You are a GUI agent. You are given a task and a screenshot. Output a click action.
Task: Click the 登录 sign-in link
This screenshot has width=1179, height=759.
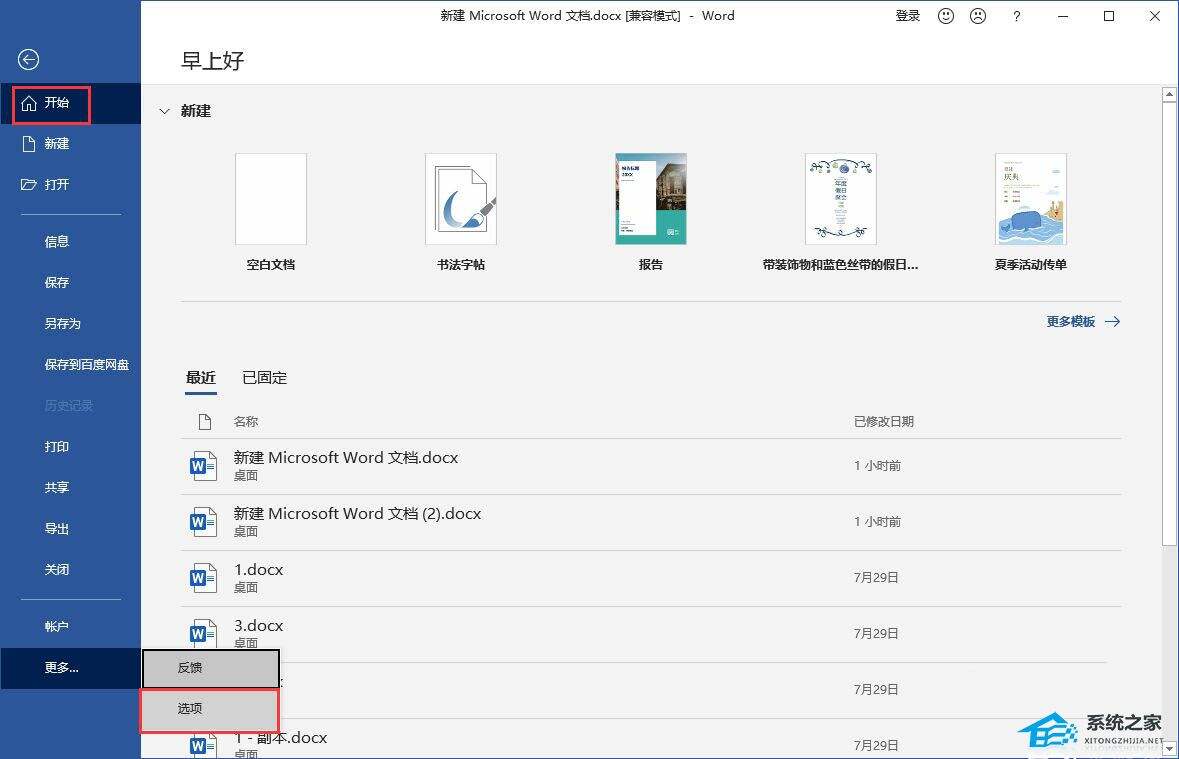[x=908, y=16]
